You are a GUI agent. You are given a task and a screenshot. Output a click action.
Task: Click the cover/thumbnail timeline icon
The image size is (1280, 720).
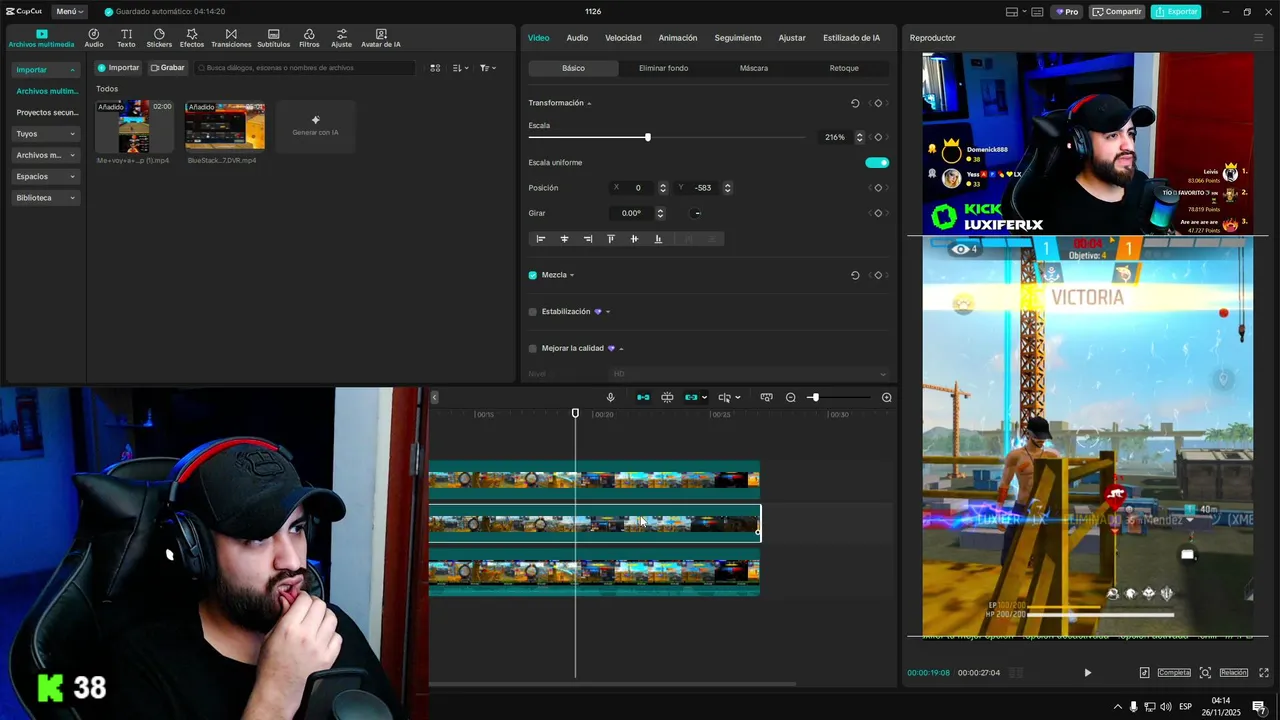pyautogui.click(x=766, y=397)
